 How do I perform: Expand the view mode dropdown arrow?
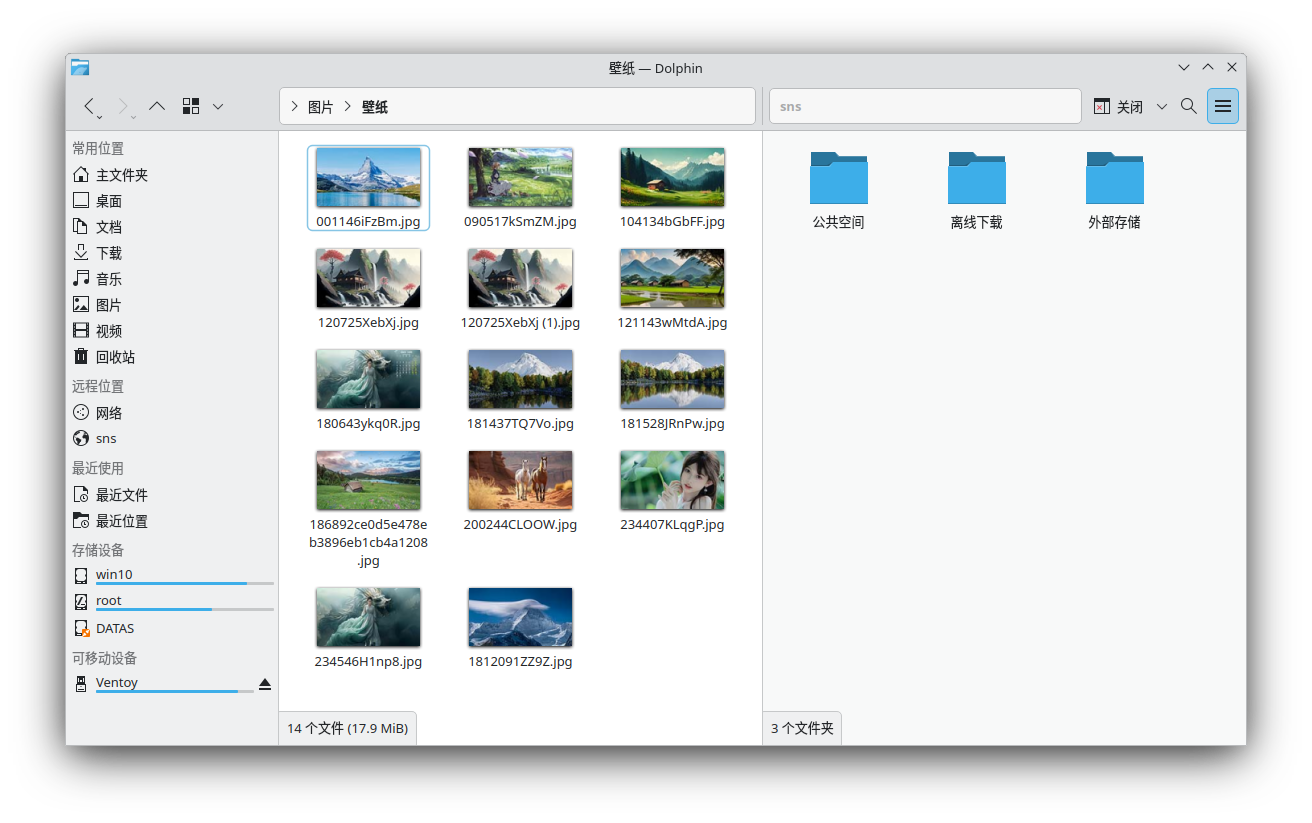218,106
